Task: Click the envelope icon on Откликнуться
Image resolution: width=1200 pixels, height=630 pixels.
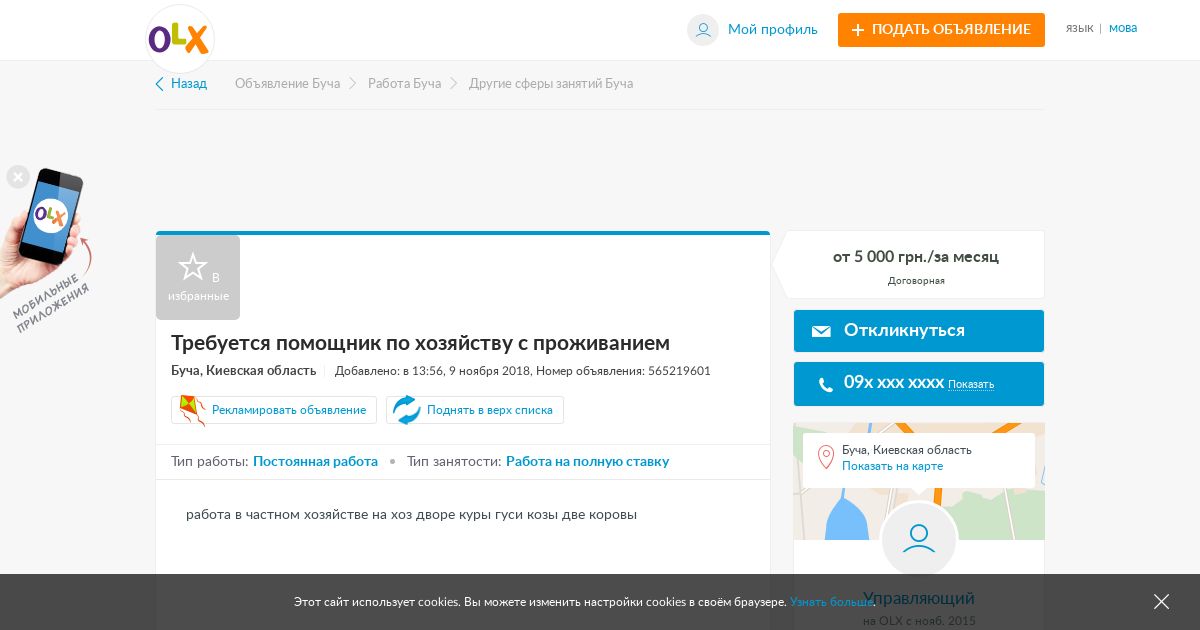Action: (x=821, y=331)
